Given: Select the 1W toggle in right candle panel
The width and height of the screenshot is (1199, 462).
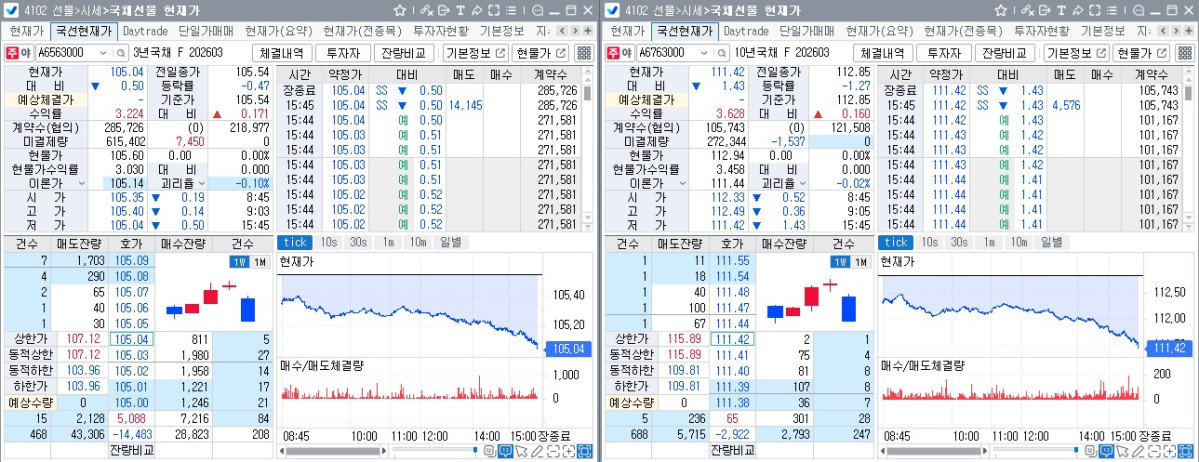Looking at the screenshot, I should (840, 262).
